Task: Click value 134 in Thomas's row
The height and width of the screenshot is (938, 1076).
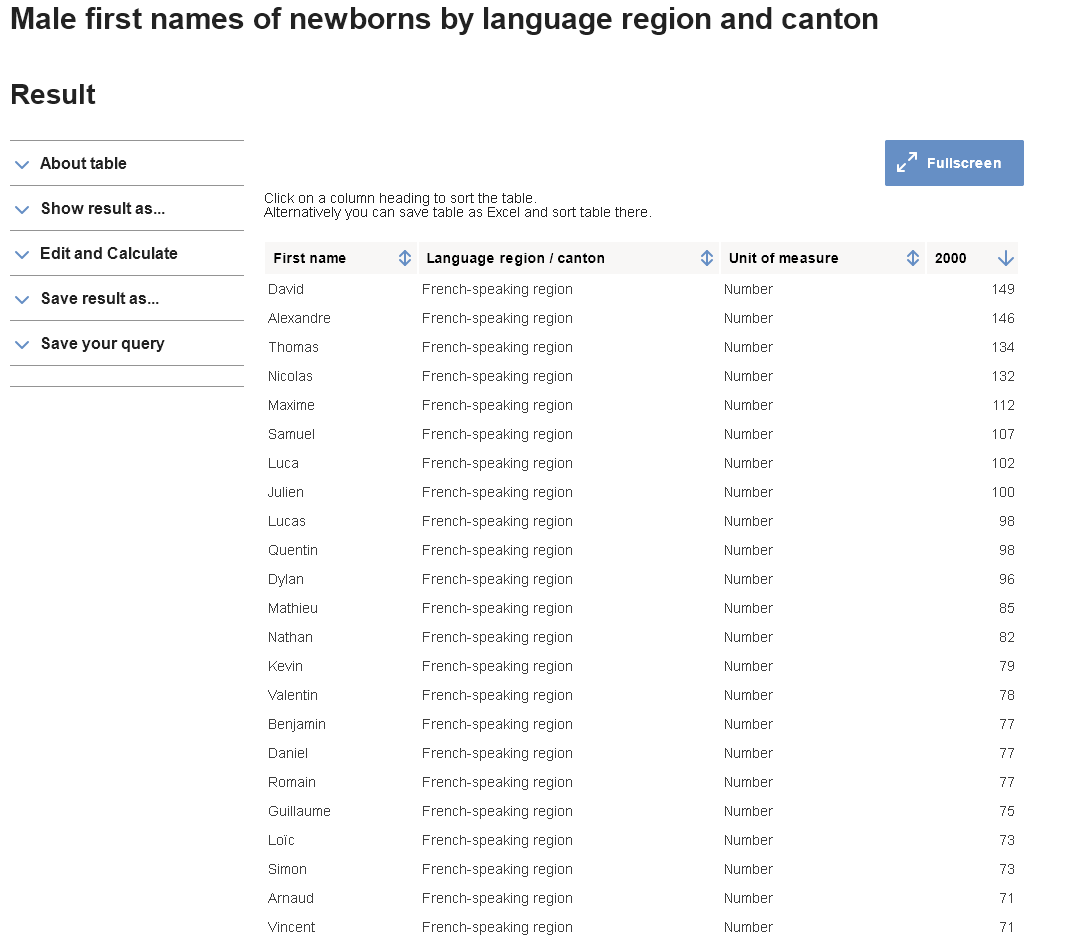Action: (1003, 347)
